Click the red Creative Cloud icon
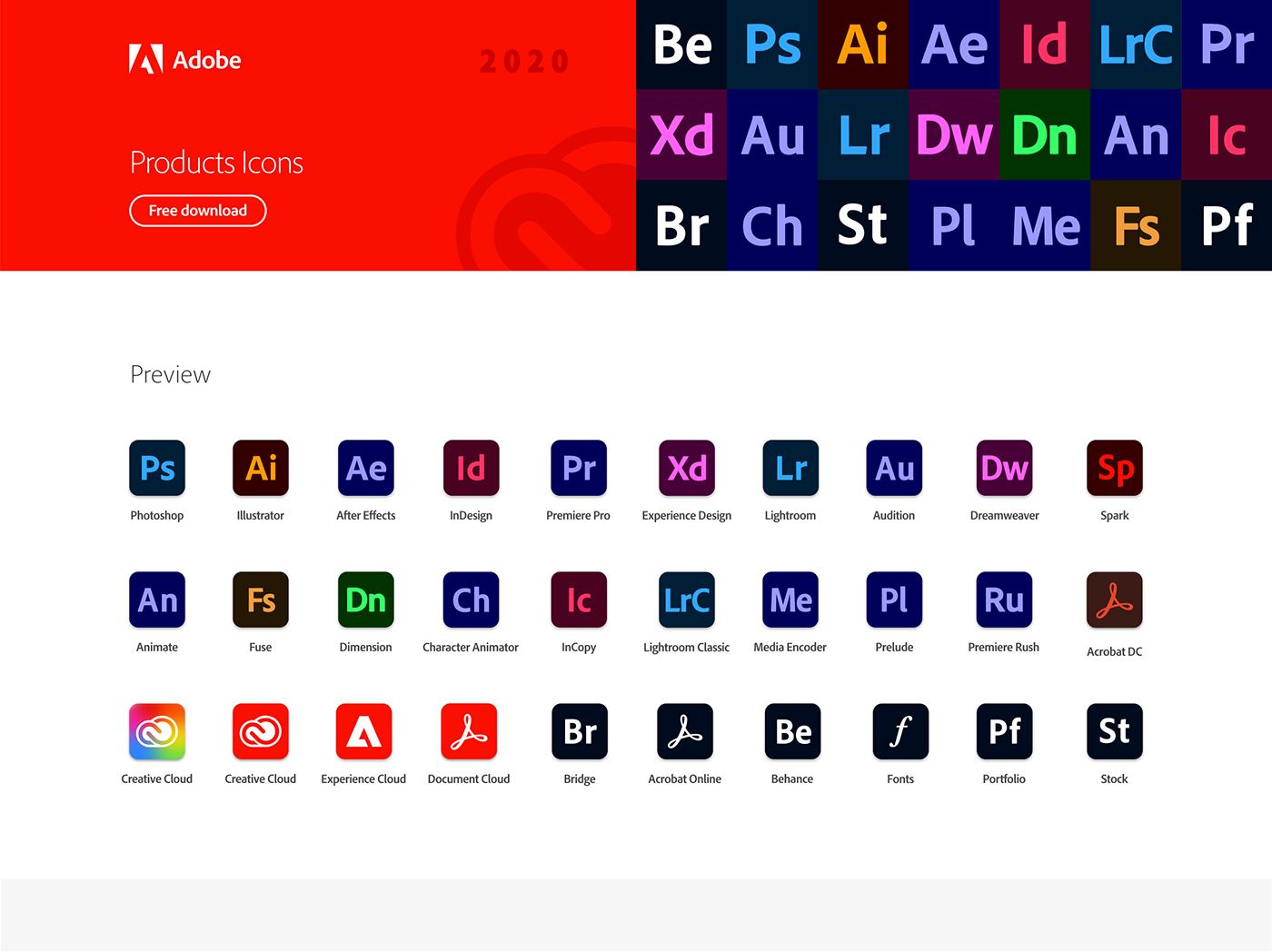 tap(261, 731)
